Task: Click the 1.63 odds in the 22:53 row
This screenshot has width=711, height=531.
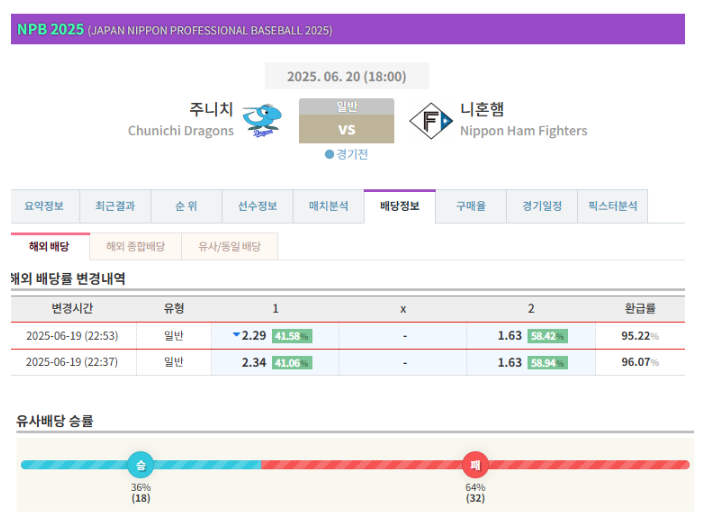Action: tap(510, 336)
